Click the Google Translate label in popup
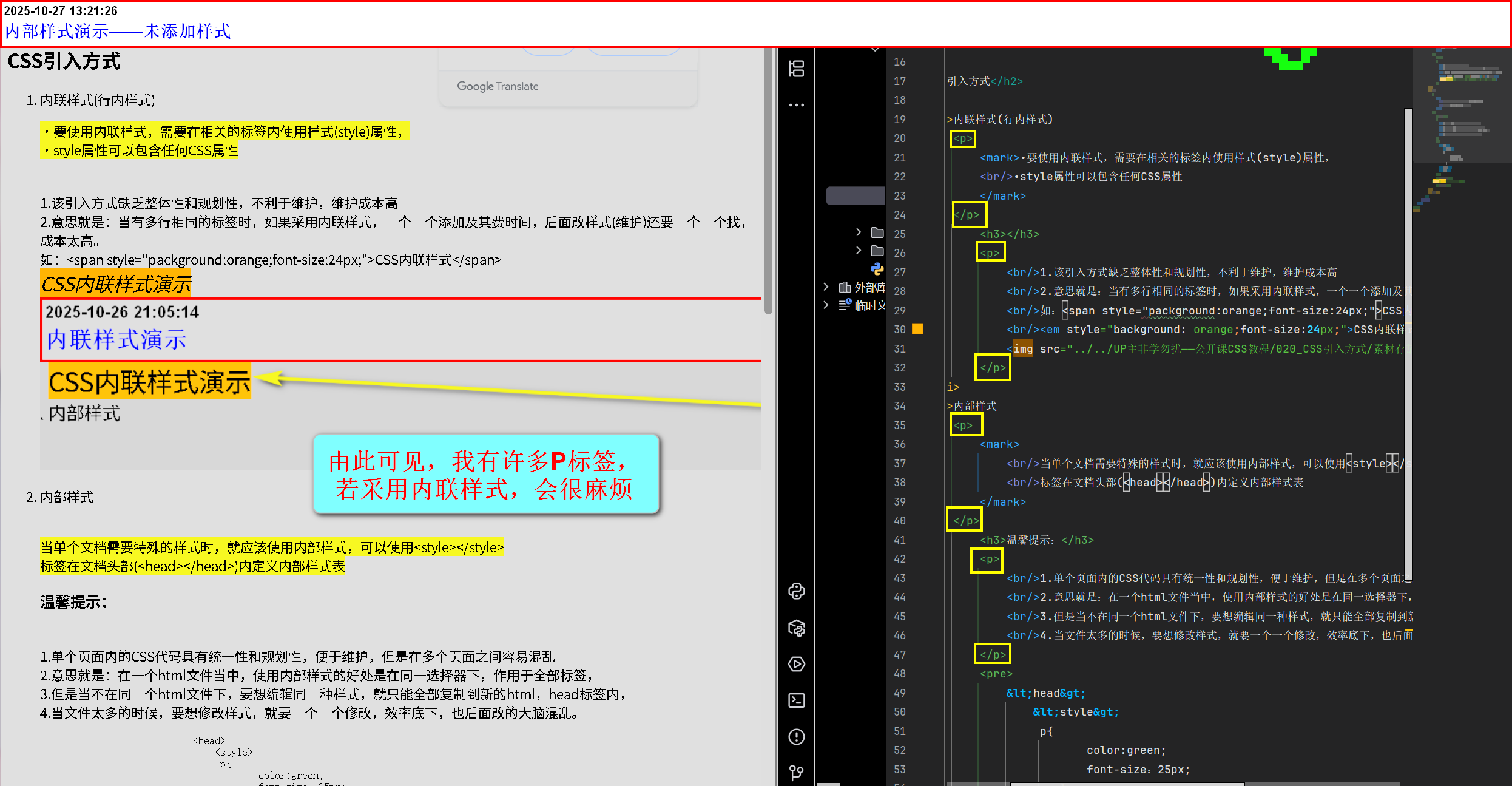This screenshot has height=786, width=1512. pos(498,86)
